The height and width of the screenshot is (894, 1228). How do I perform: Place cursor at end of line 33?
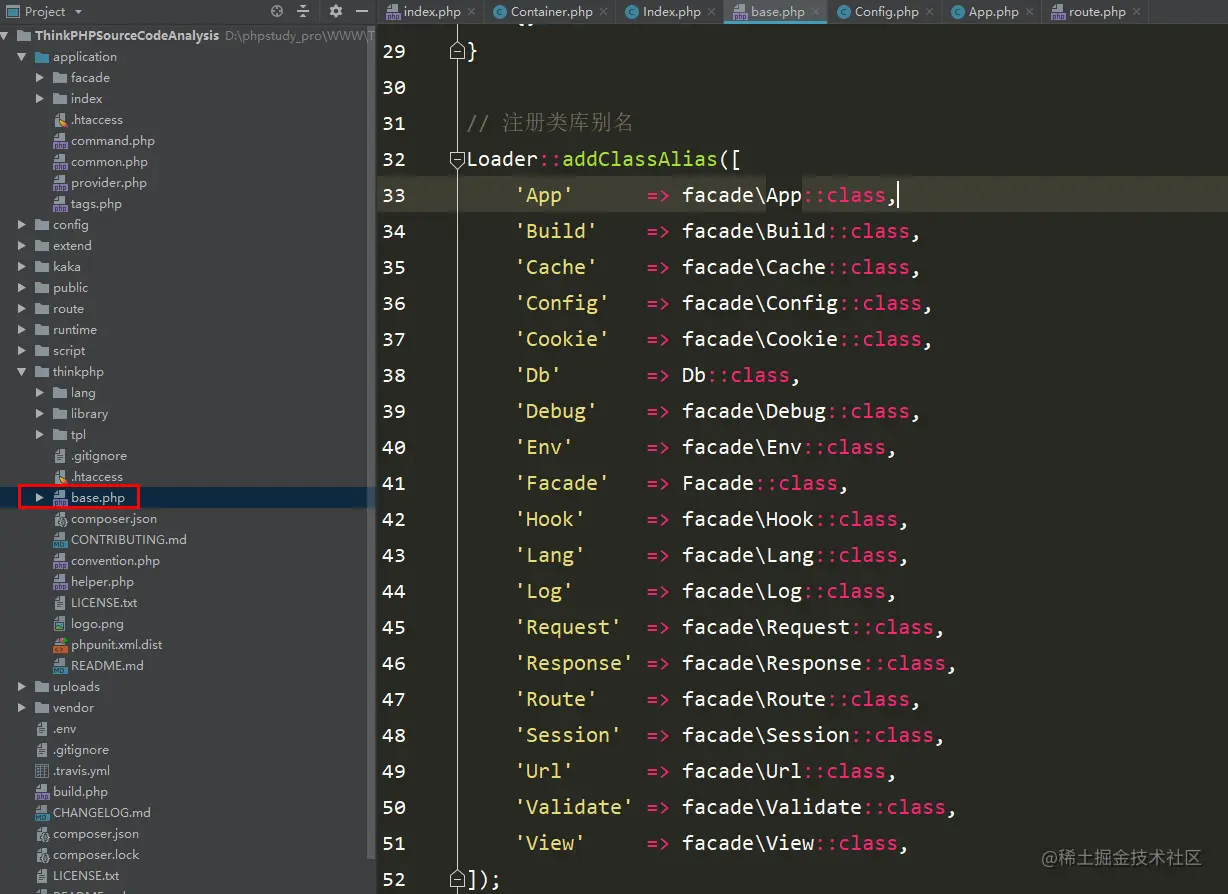point(898,195)
